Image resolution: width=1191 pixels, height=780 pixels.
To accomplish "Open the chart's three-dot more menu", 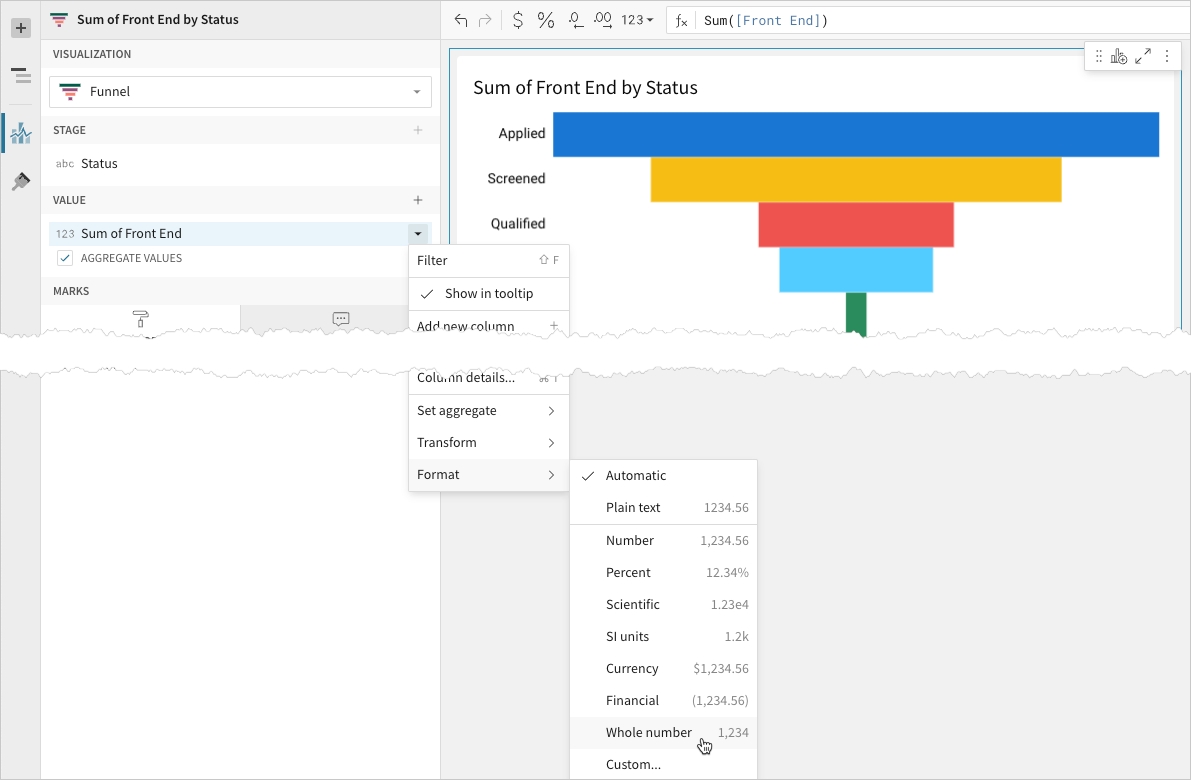I will (x=1166, y=57).
